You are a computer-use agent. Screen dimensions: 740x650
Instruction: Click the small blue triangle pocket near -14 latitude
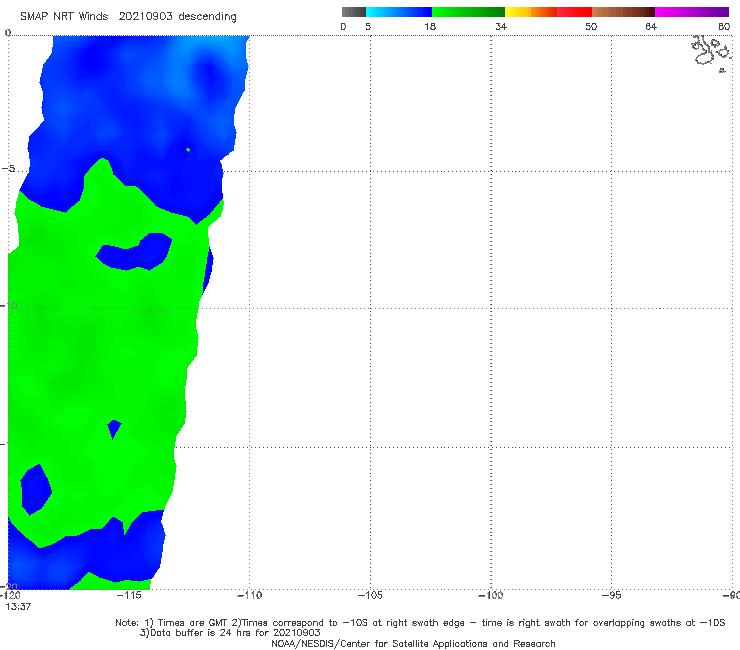coord(114,428)
